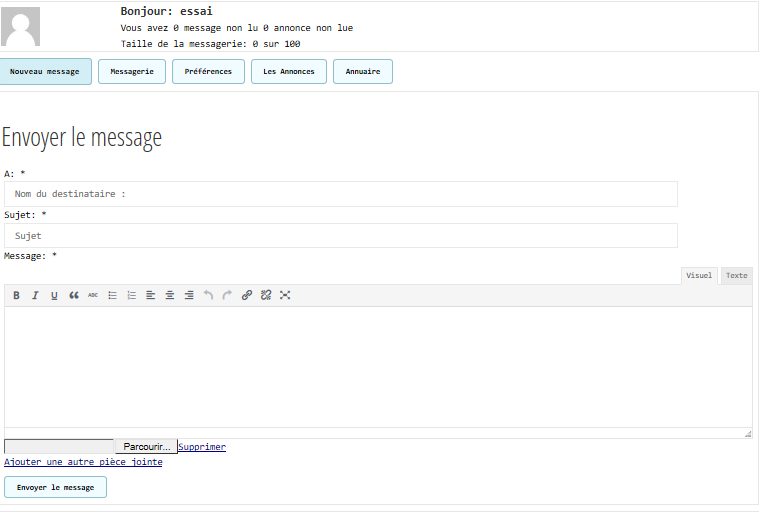Click the editor resize handle corner
This screenshot has height=512, width=763.
(748, 433)
